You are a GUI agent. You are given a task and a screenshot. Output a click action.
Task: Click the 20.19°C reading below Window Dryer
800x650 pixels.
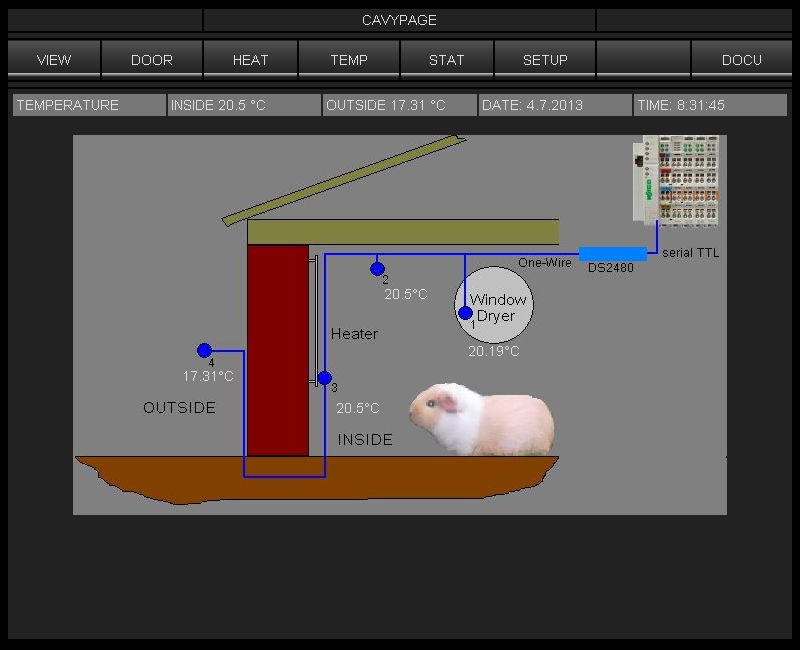click(494, 351)
